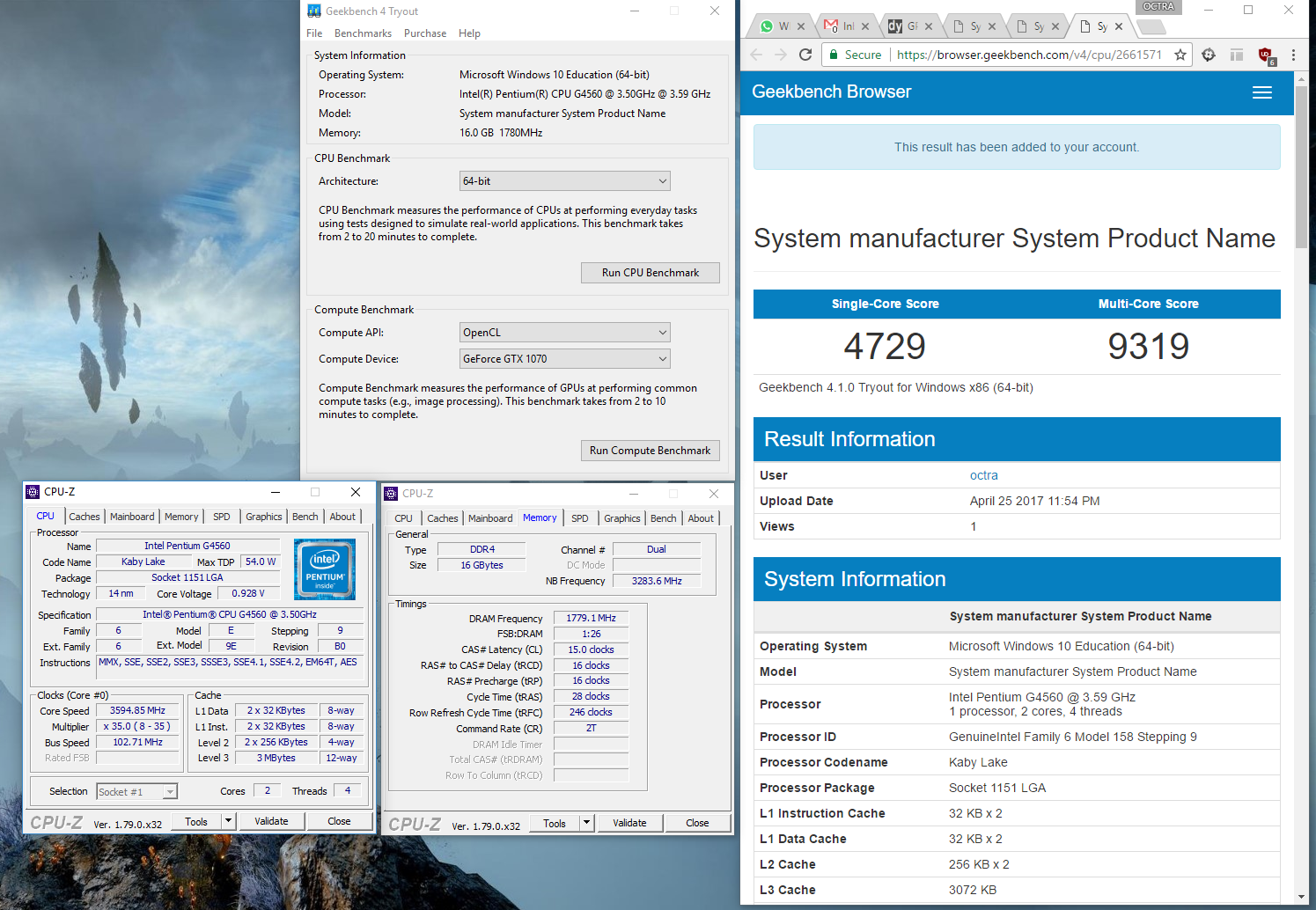Open SPD tab in left CPU-Z
Image resolution: width=1316 pixels, height=910 pixels.
pos(222,517)
